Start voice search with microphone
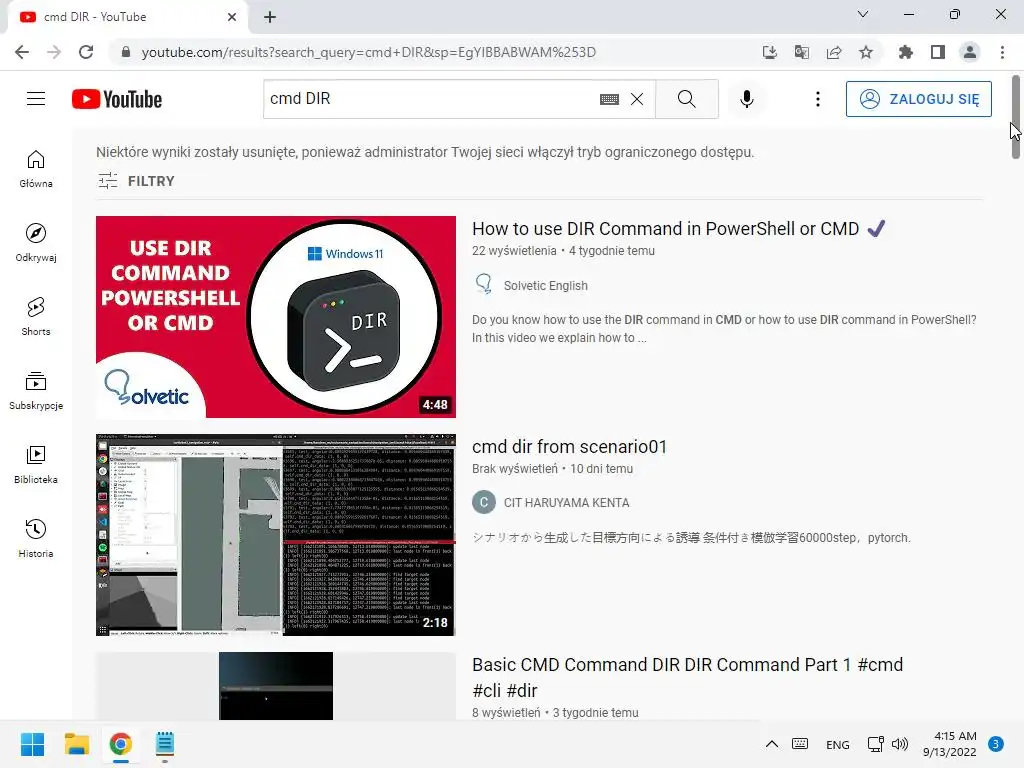The height and width of the screenshot is (768, 1024). point(746,99)
